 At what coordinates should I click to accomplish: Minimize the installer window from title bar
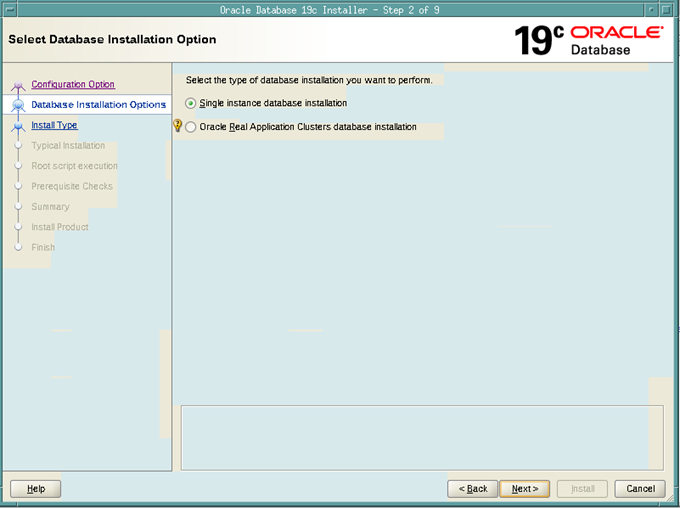click(651, 10)
